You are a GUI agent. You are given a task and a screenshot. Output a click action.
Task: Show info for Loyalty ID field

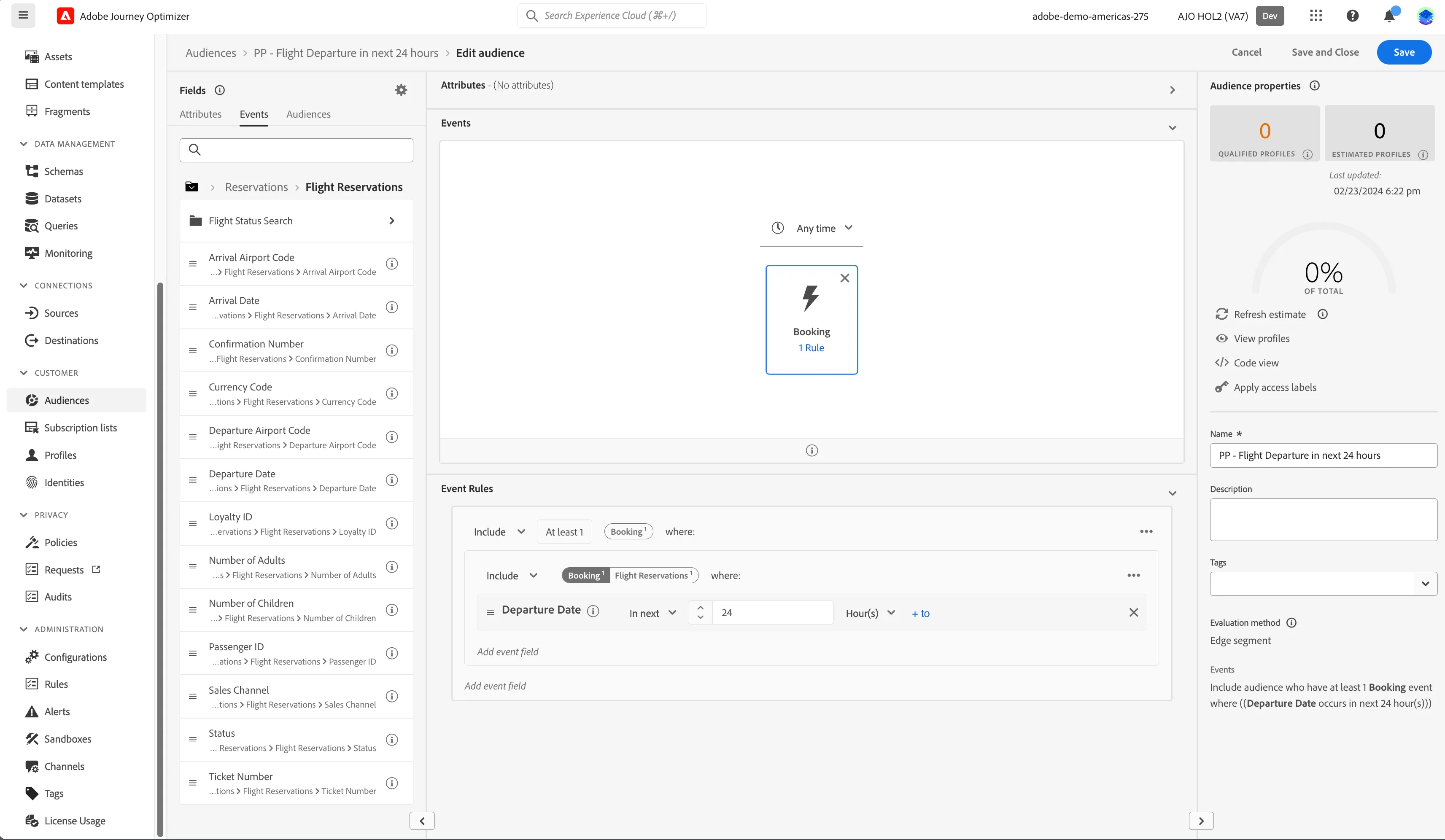(x=392, y=523)
